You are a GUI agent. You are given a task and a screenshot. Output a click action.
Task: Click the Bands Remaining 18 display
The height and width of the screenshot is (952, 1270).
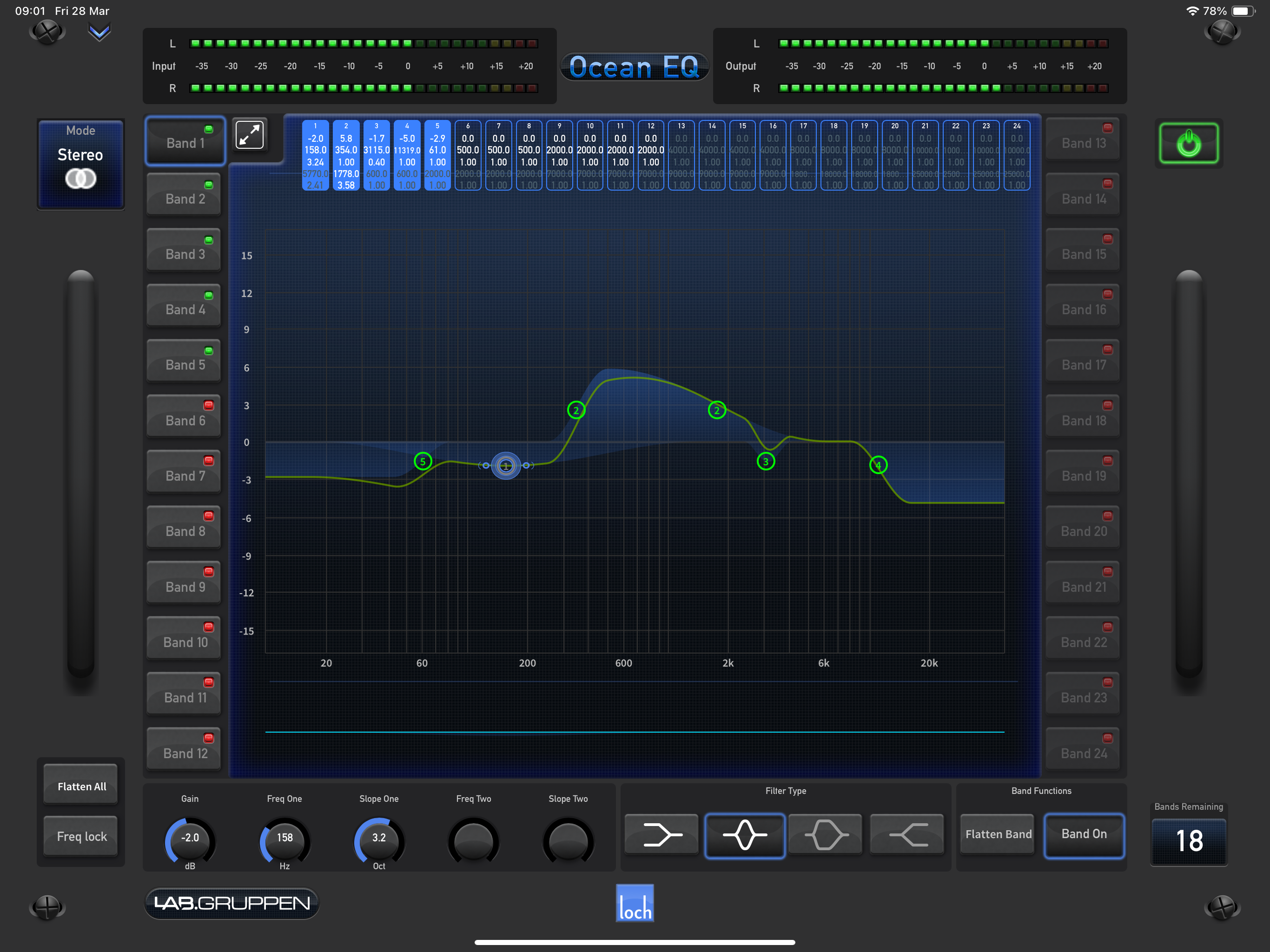[1189, 841]
